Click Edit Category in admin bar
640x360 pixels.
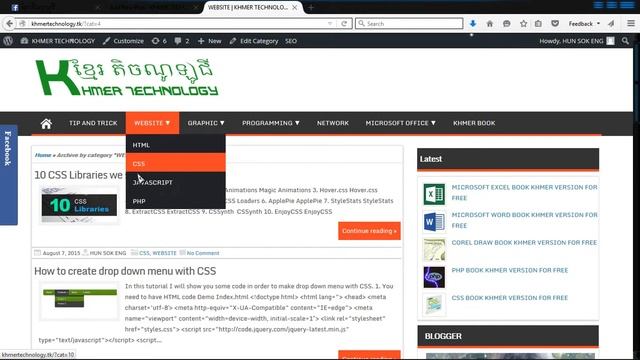(254, 41)
